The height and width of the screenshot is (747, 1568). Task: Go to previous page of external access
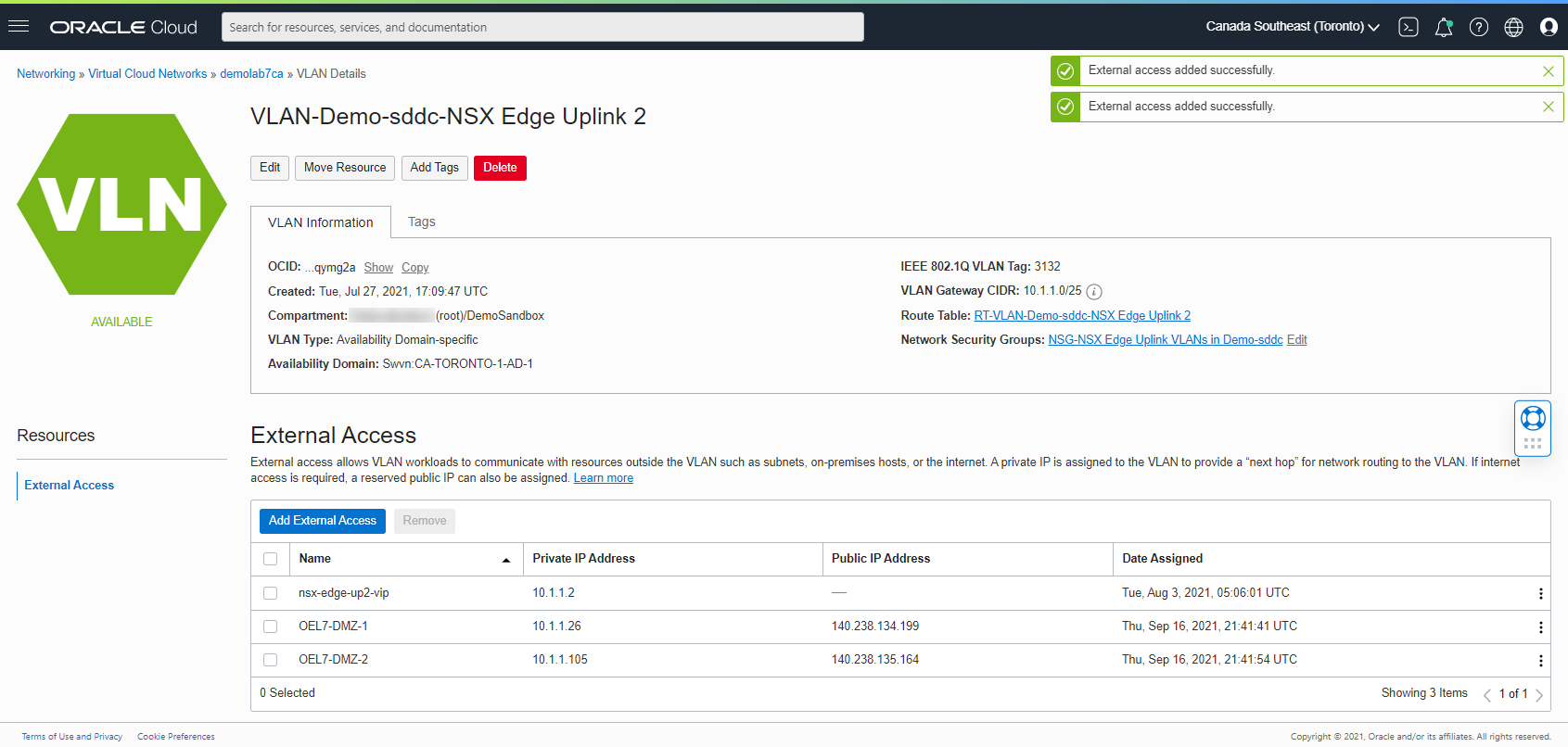point(1486,695)
